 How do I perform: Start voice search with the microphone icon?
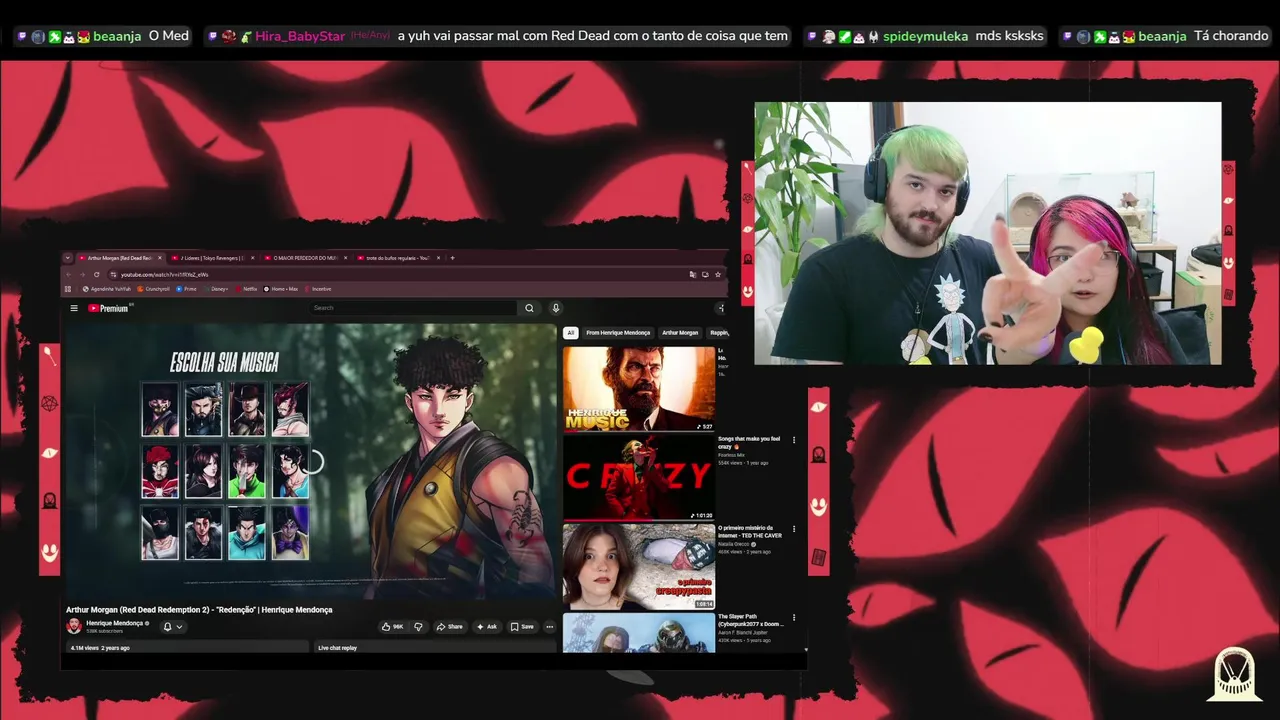[x=556, y=308]
